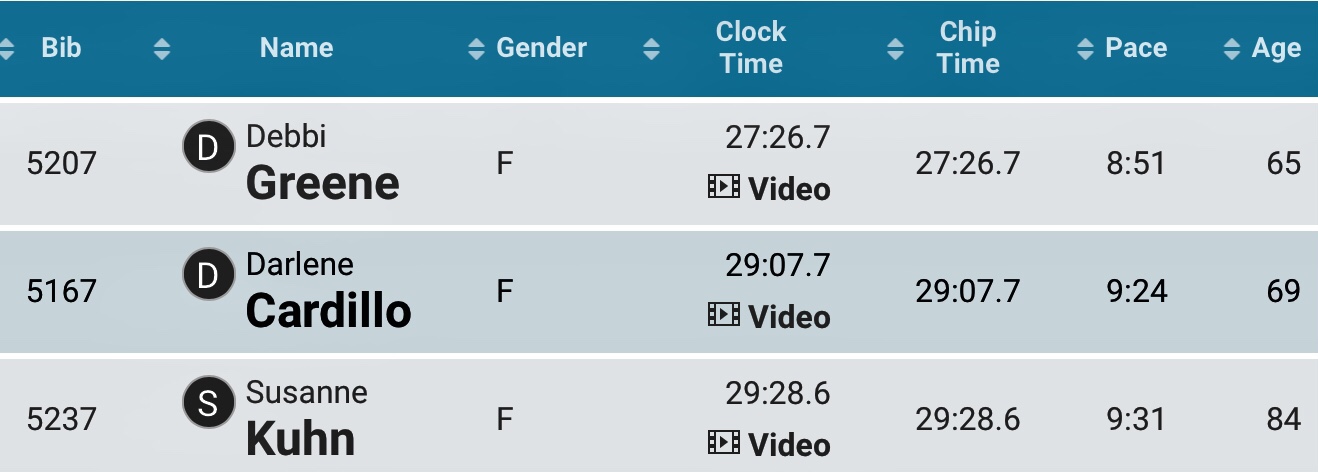Sort results by Pace
The height and width of the screenshot is (472, 1318).
pos(1135,48)
